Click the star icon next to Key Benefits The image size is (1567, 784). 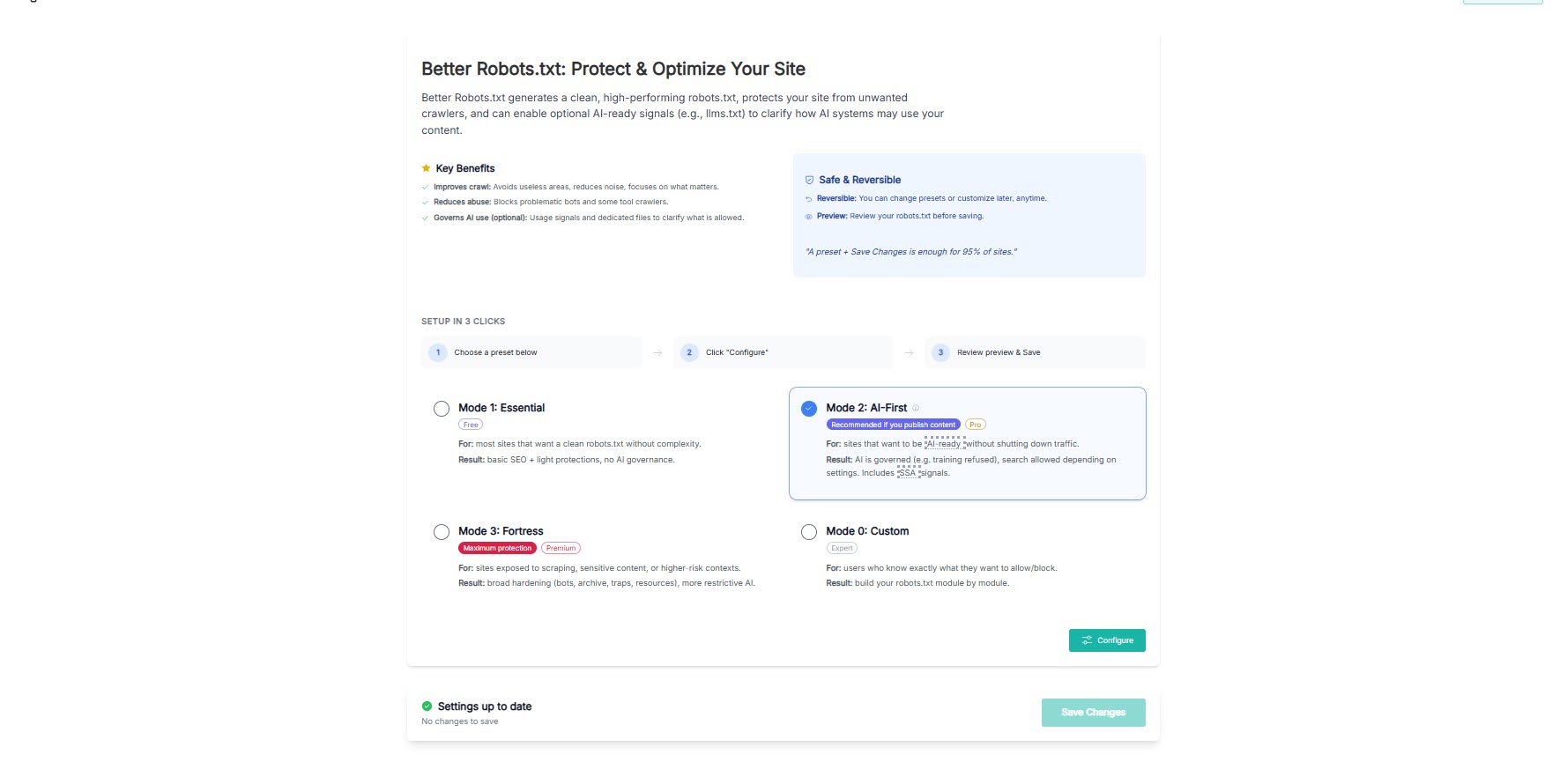click(x=426, y=167)
